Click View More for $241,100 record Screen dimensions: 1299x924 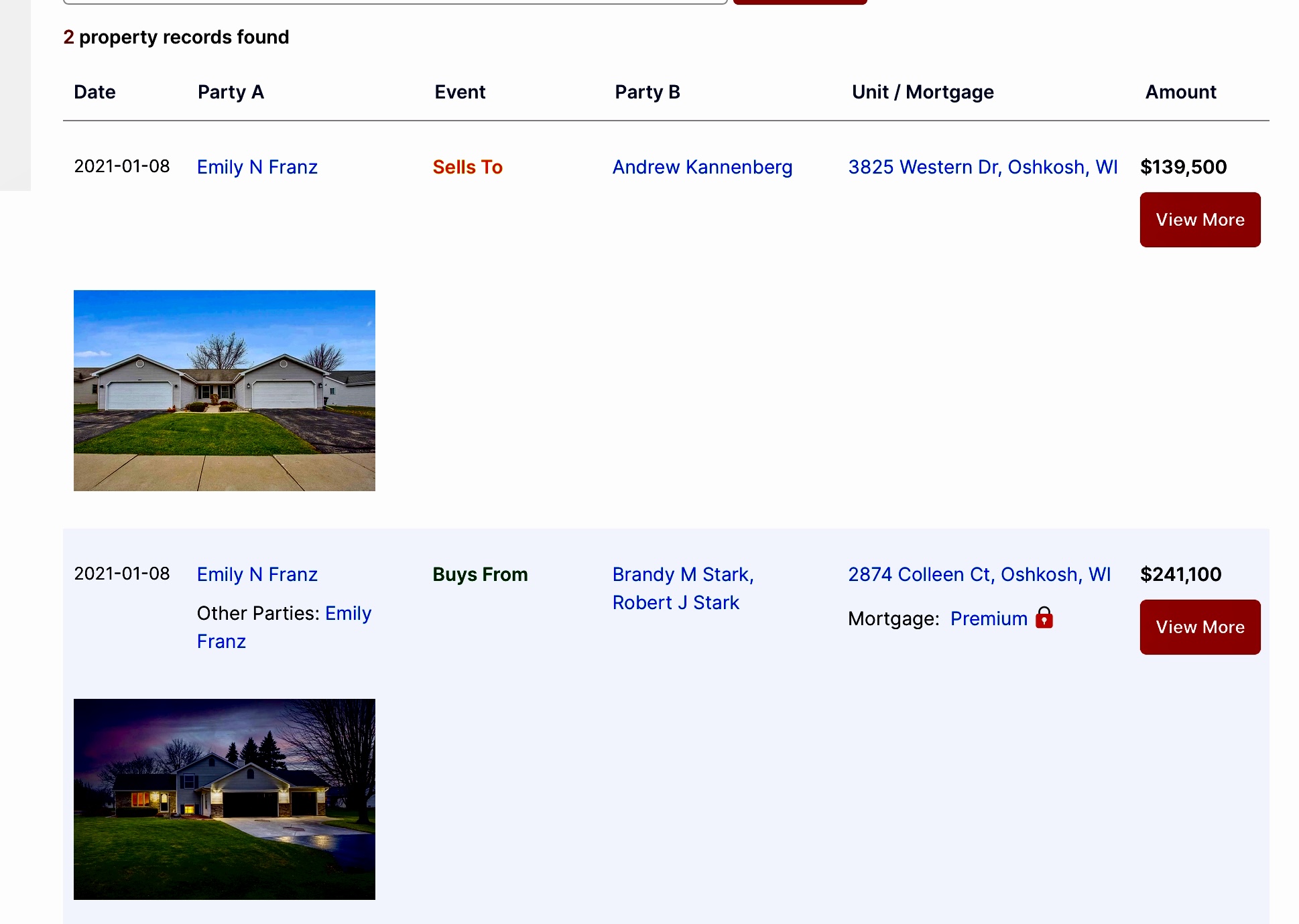coord(1200,627)
